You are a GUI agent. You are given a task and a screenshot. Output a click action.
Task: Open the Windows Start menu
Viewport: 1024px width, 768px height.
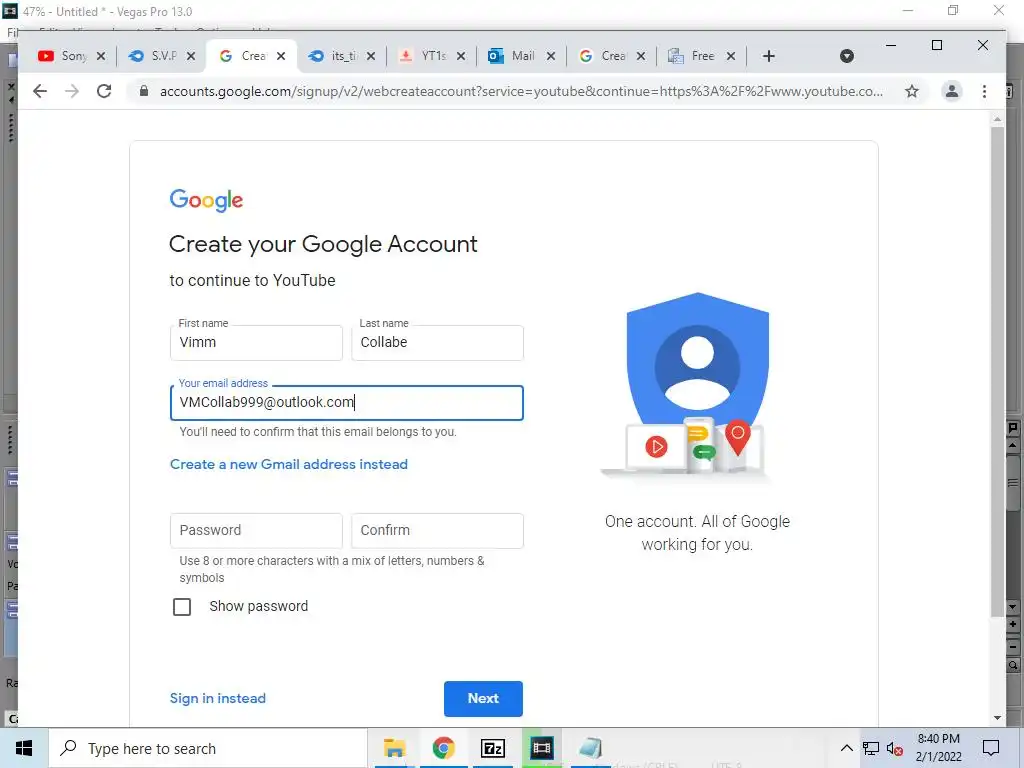point(24,748)
